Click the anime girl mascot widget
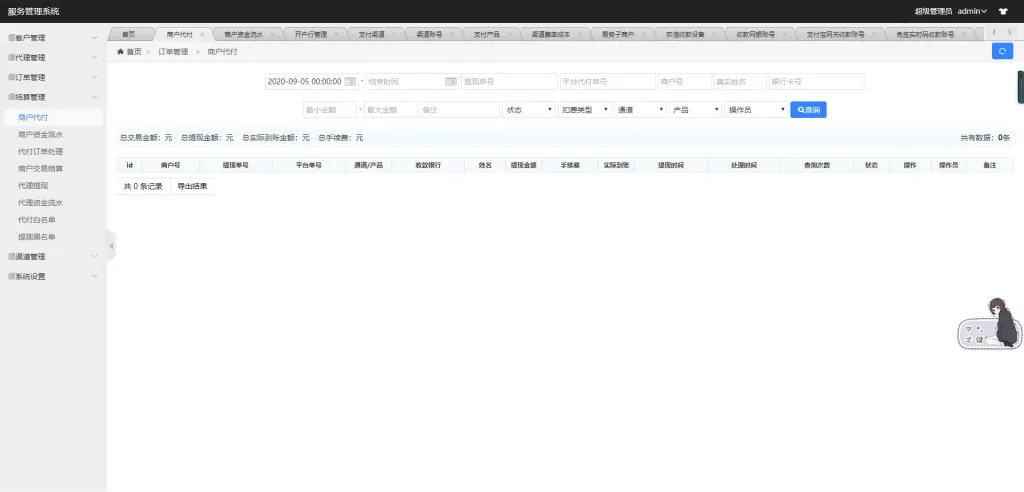This screenshot has height=492, width=1024. coord(990,323)
